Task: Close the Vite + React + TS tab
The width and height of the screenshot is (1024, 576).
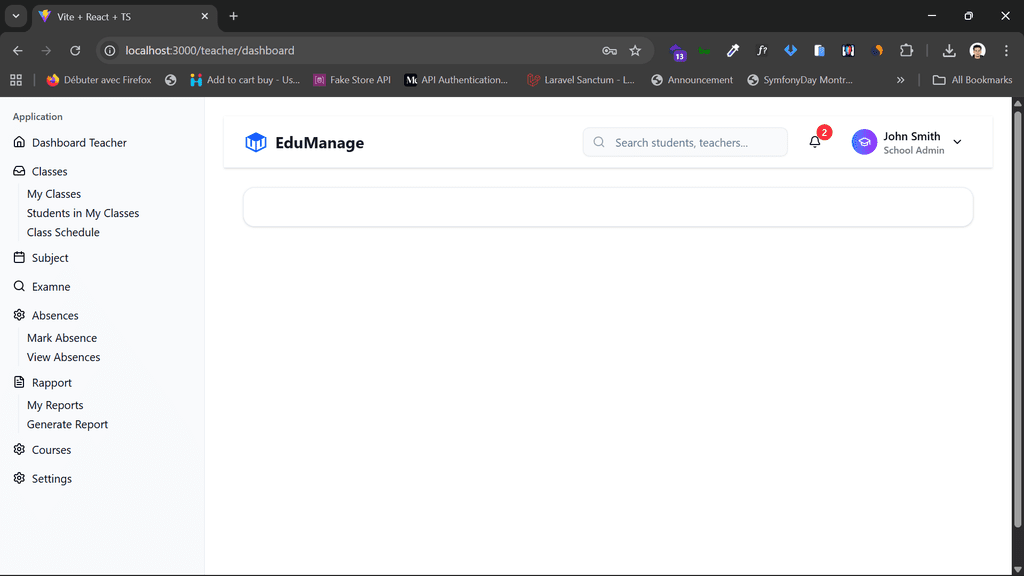Action: click(x=204, y=16)
